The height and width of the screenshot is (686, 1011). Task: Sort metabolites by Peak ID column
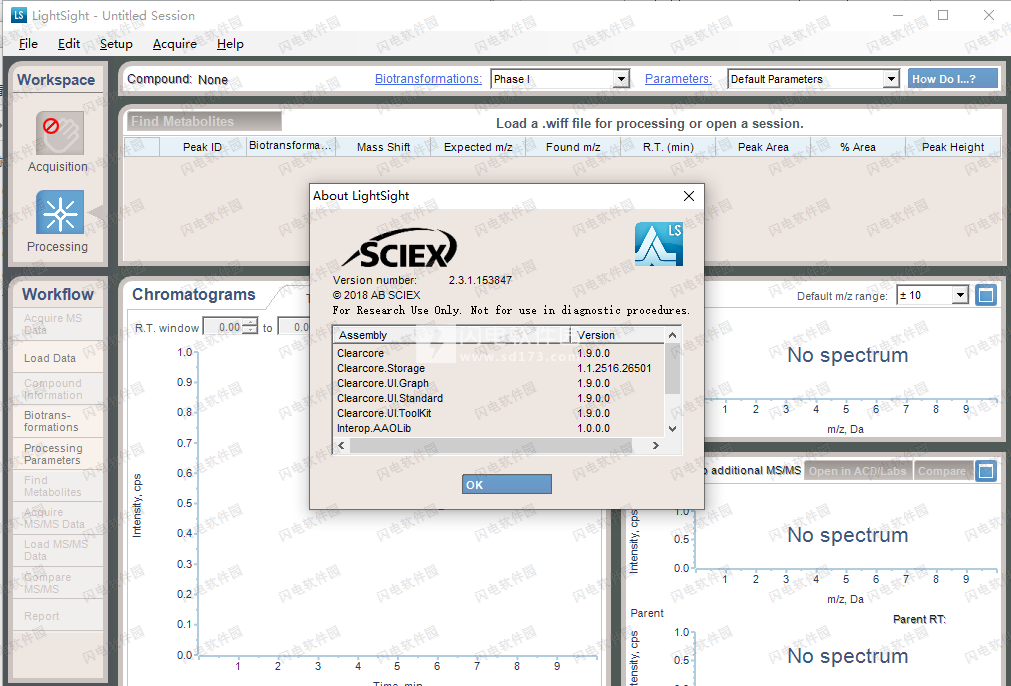[202, 147]
